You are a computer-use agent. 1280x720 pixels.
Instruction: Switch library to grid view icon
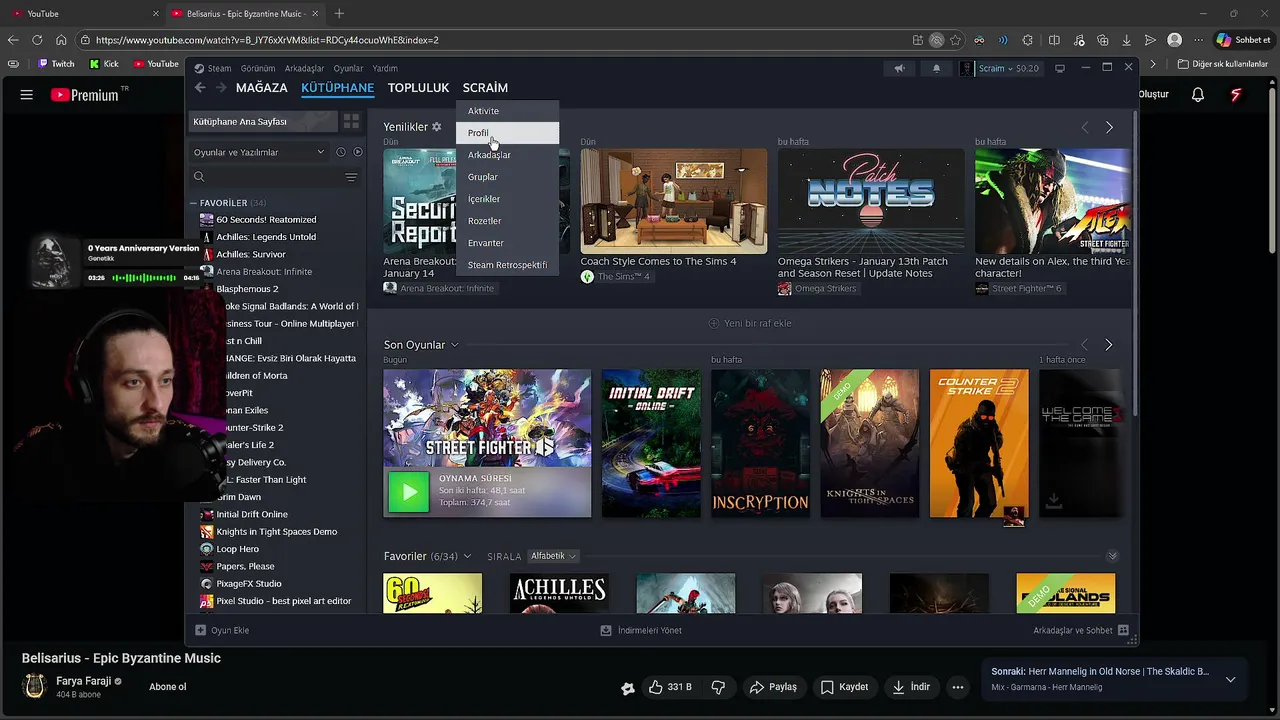point(351,121)
